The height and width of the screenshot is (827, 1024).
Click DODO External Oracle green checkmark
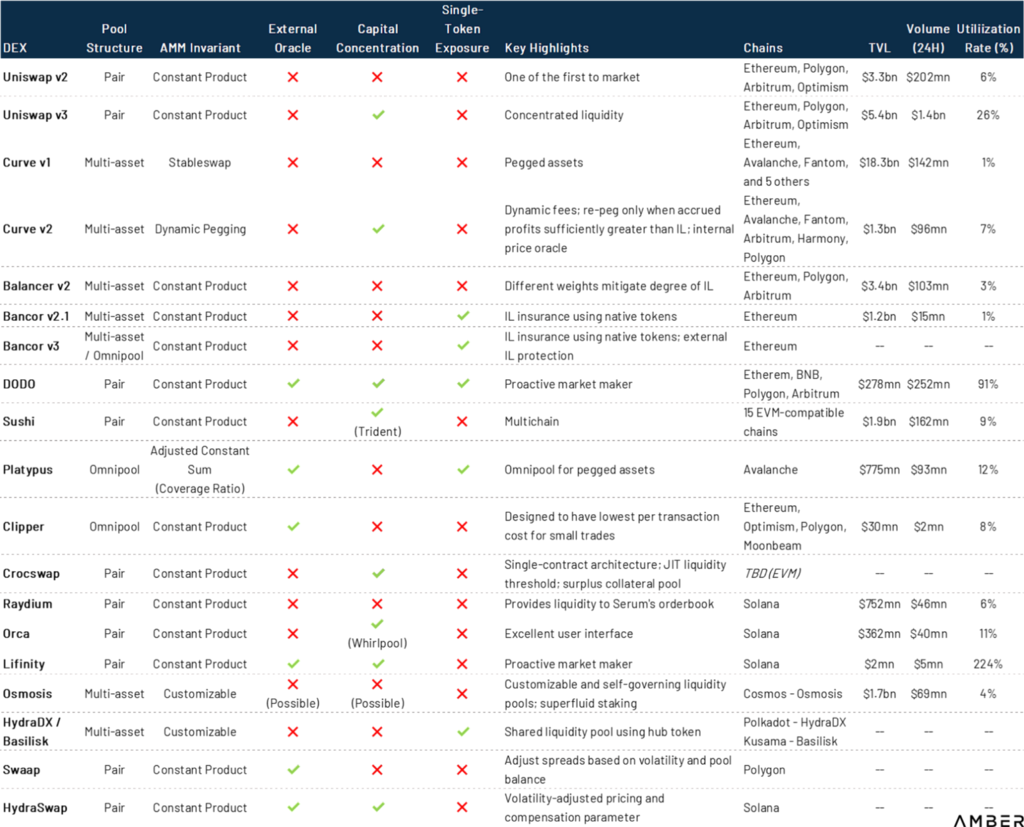[x=293, y=383]
